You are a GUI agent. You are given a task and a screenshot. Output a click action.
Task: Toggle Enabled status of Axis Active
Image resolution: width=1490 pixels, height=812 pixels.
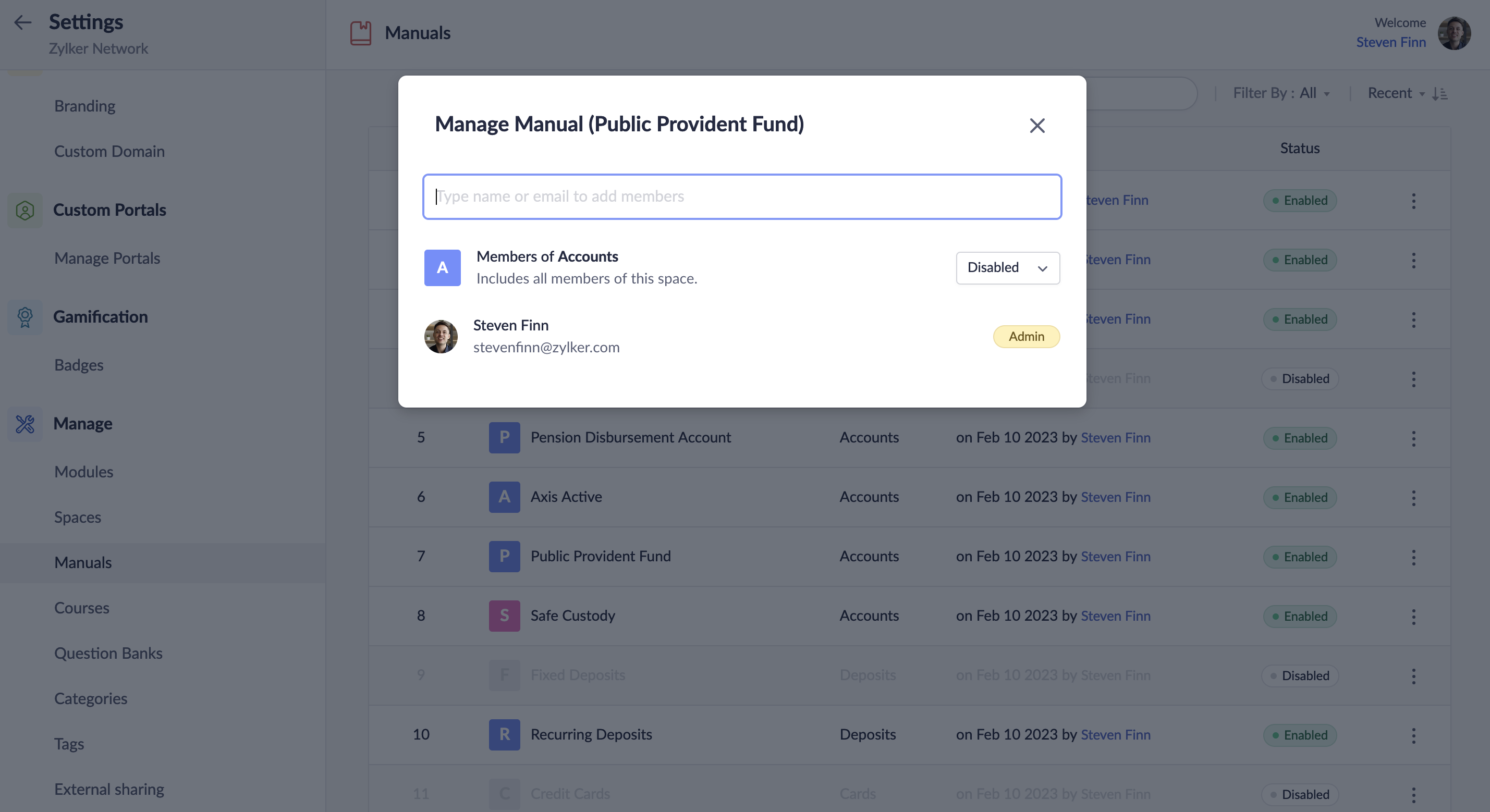click(1300, 498)
